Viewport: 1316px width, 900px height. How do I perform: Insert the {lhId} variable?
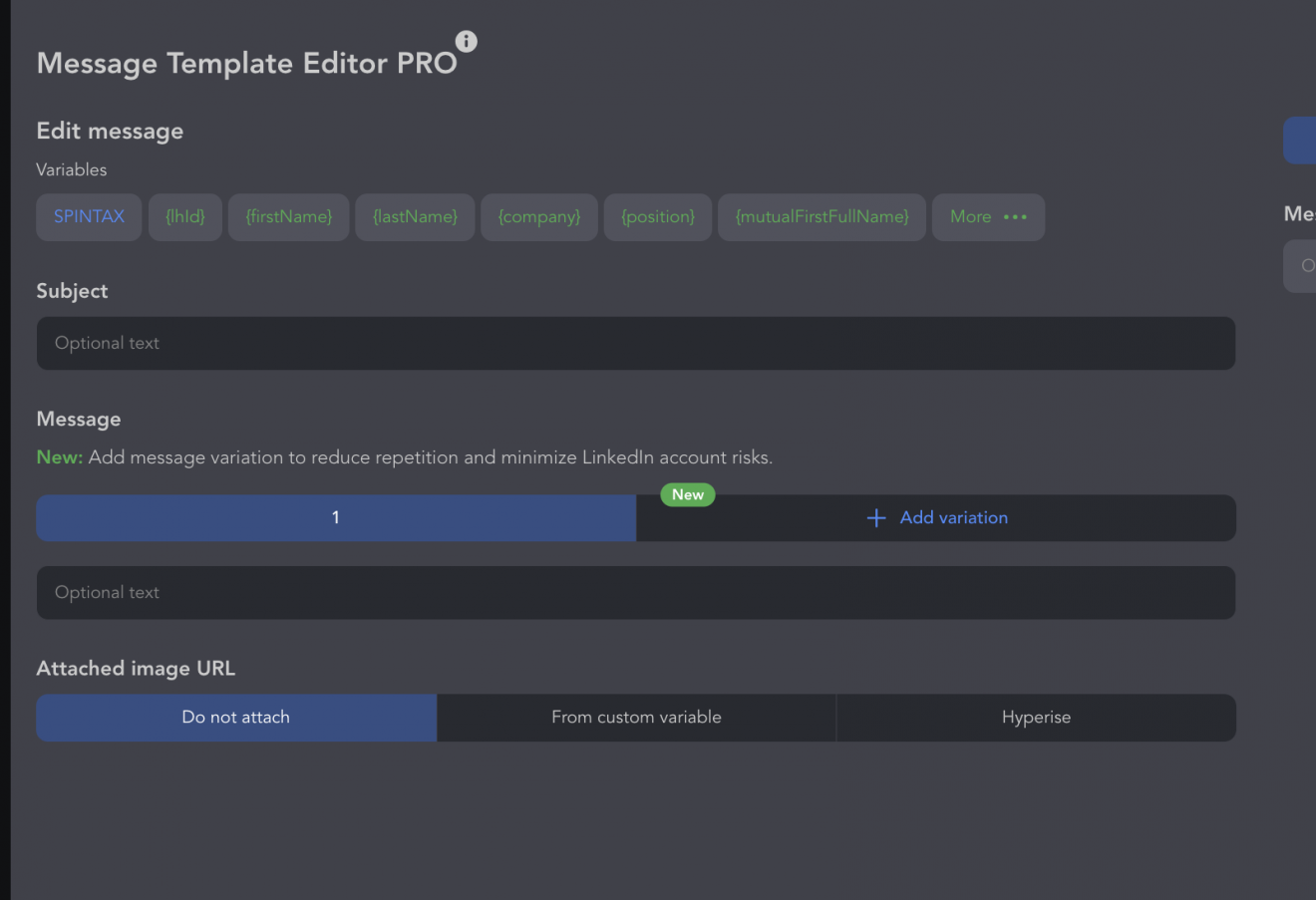185,217
